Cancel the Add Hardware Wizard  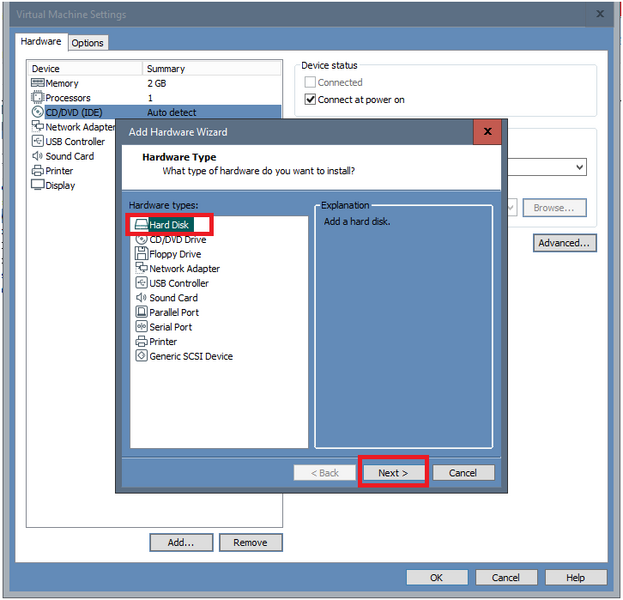click(x=463, y=473)
